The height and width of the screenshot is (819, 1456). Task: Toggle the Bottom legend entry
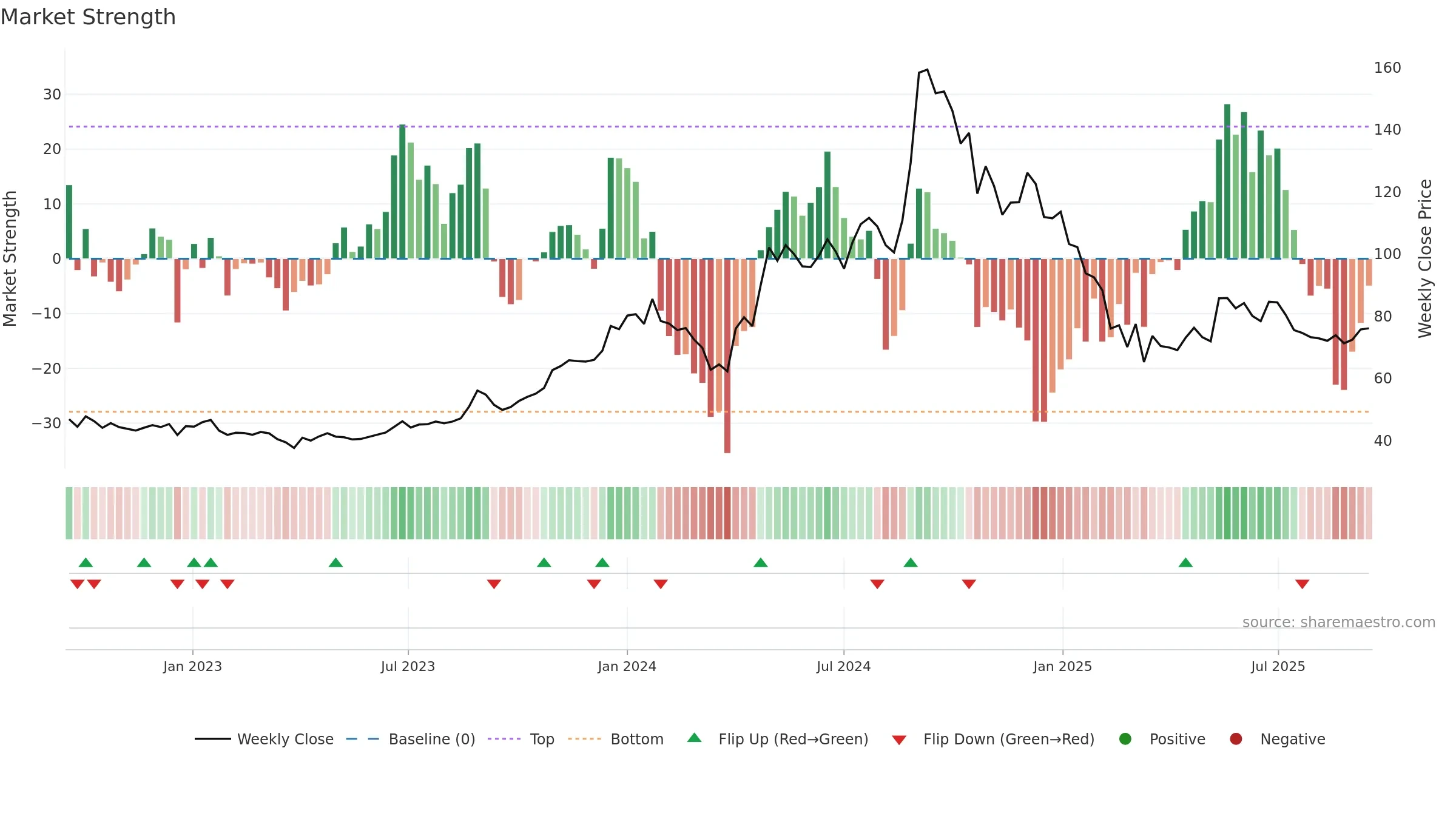pyautogui.click(x=616, y=739)
